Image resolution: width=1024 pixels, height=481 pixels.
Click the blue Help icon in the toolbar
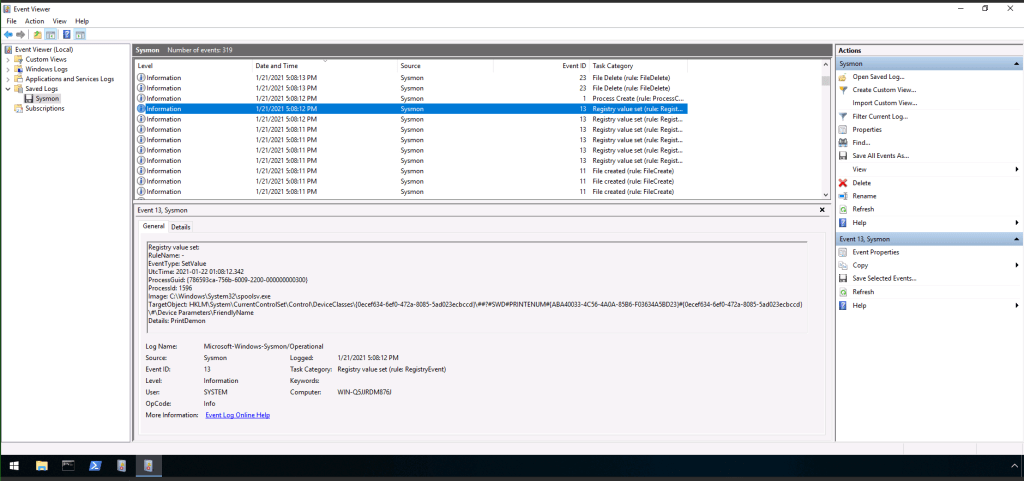click(x=66, y=34)
